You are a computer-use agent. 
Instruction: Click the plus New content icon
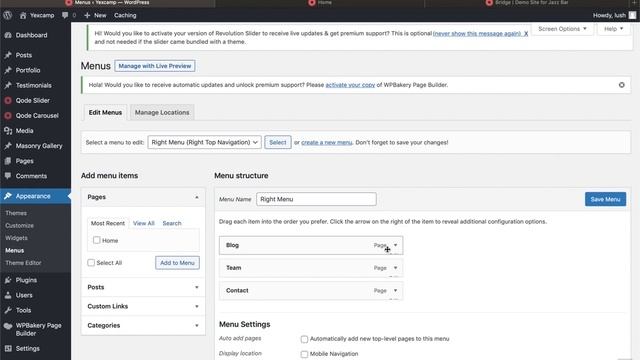(87, 15)
